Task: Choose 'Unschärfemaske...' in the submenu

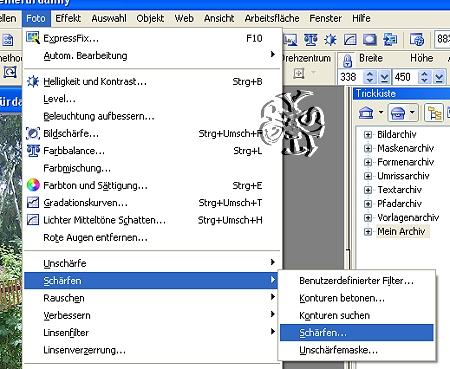Action: point(357,350)
